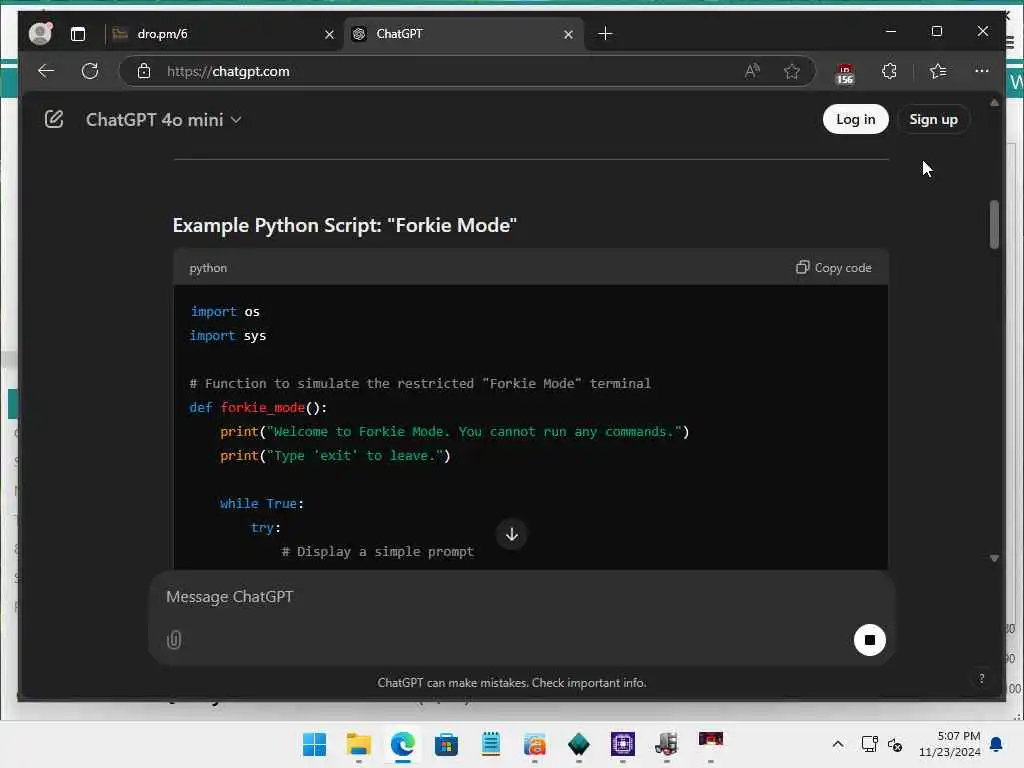Click the scrollbar down arrow

[994, 558]
